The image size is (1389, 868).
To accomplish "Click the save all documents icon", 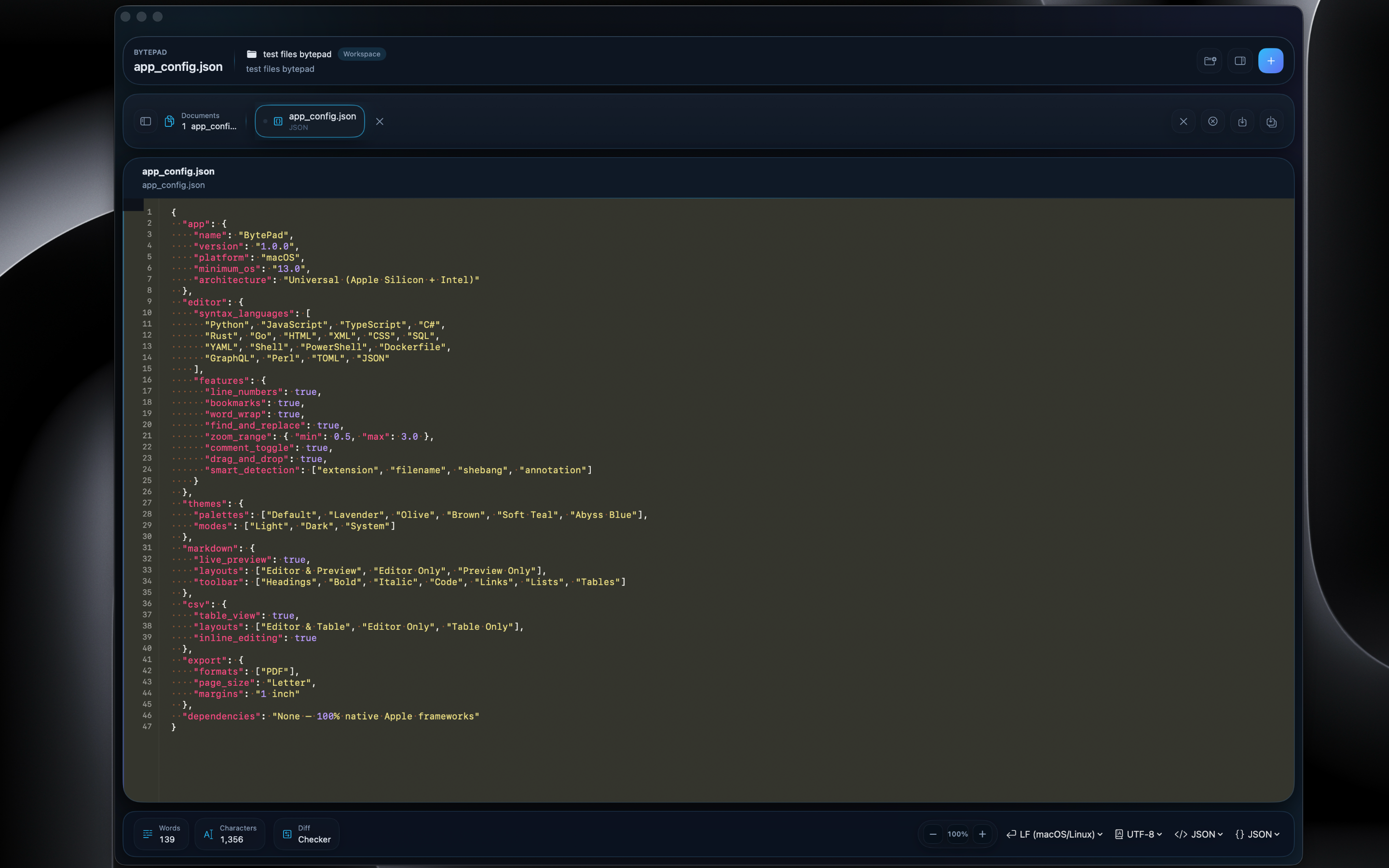I will click(x=1271, y=121).
